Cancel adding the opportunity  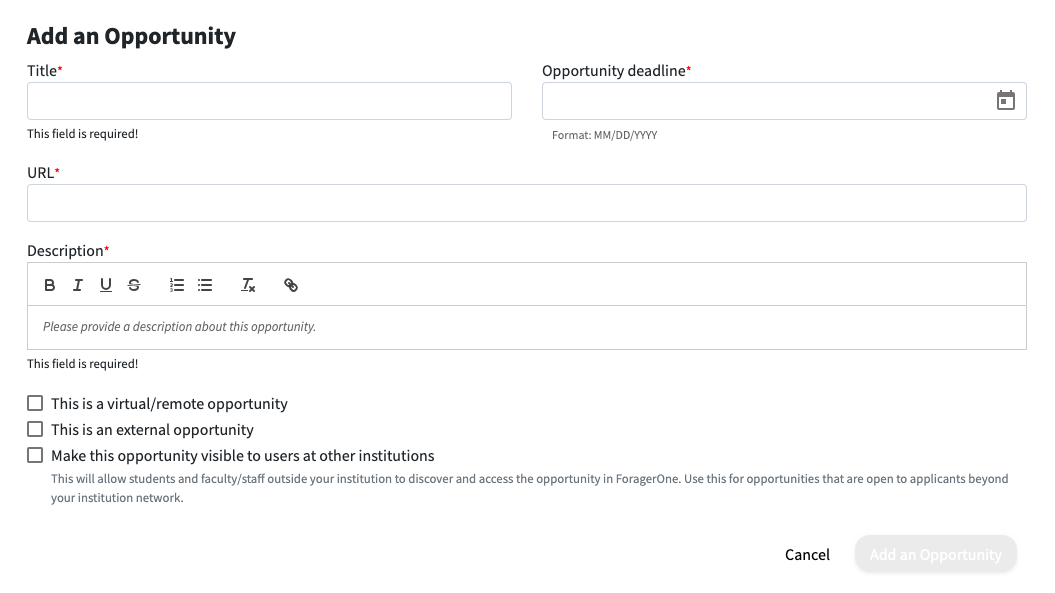coord(807,555)
